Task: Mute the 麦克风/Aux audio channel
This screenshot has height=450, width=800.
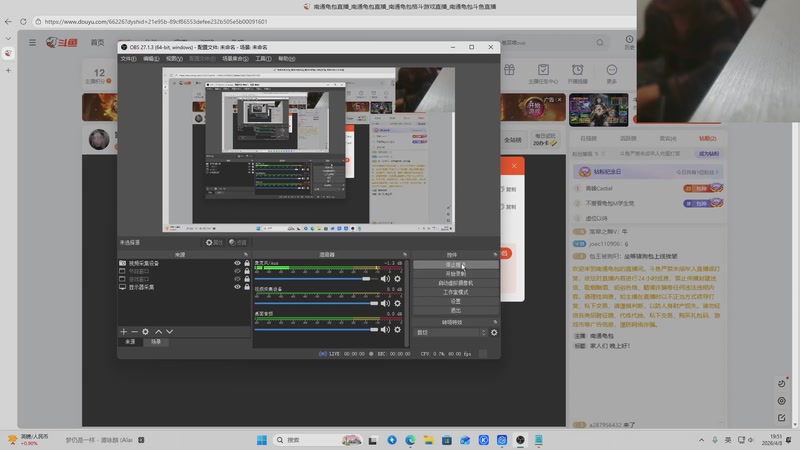Action: coord(385,279)
